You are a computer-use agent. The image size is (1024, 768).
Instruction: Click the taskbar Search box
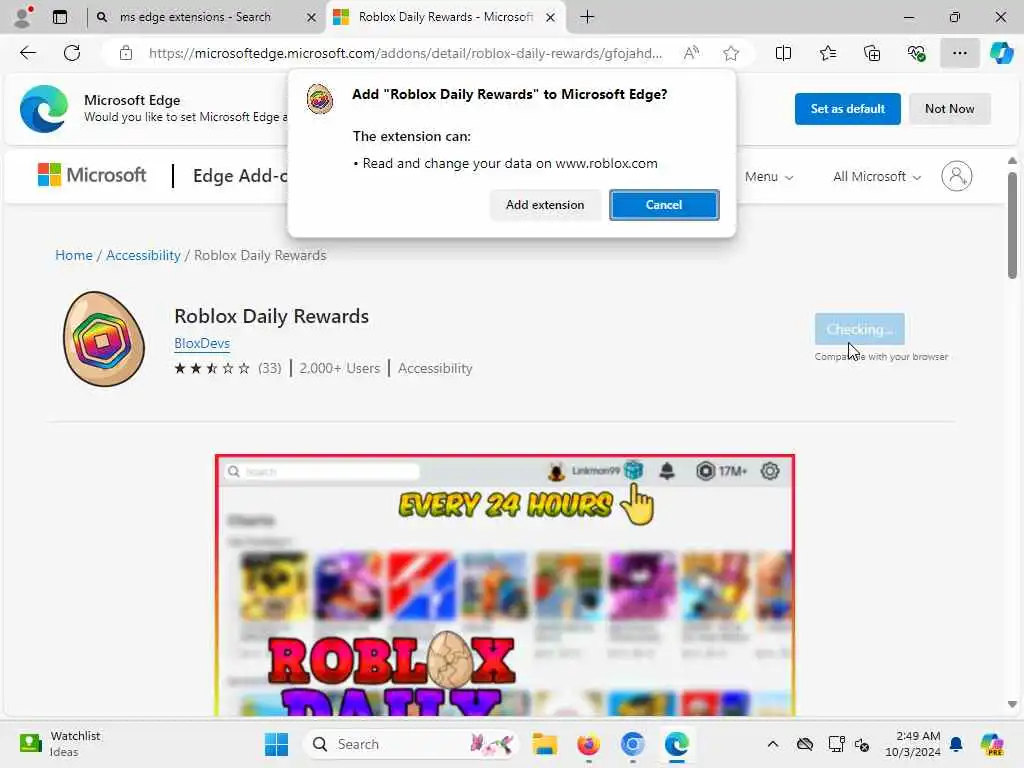pyautogui.click(x=410, y=744)
